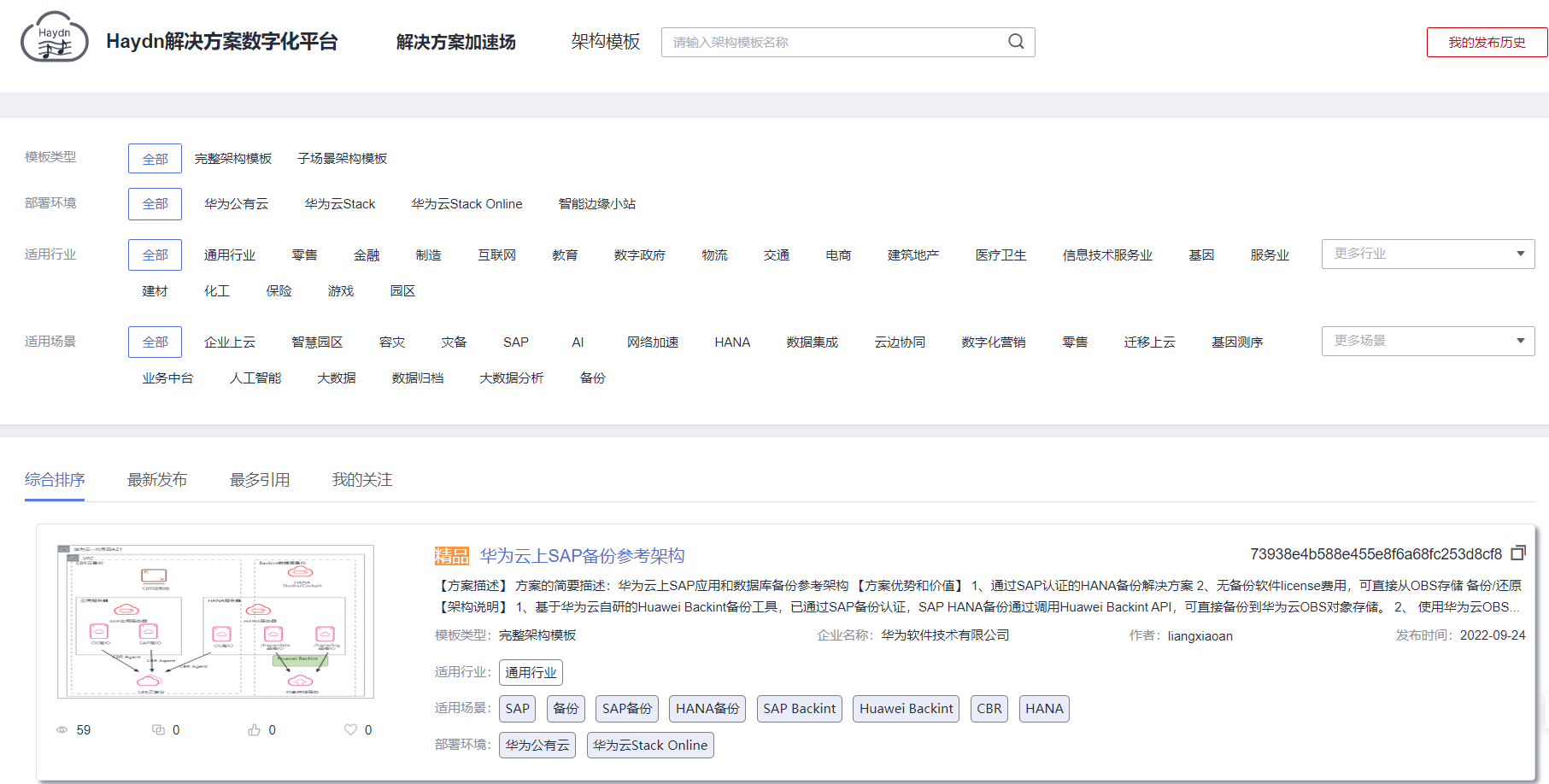1549x784 pixels.
Task: Select 全部 in 适用行业 filter
Action: click(x=155, y=255)
